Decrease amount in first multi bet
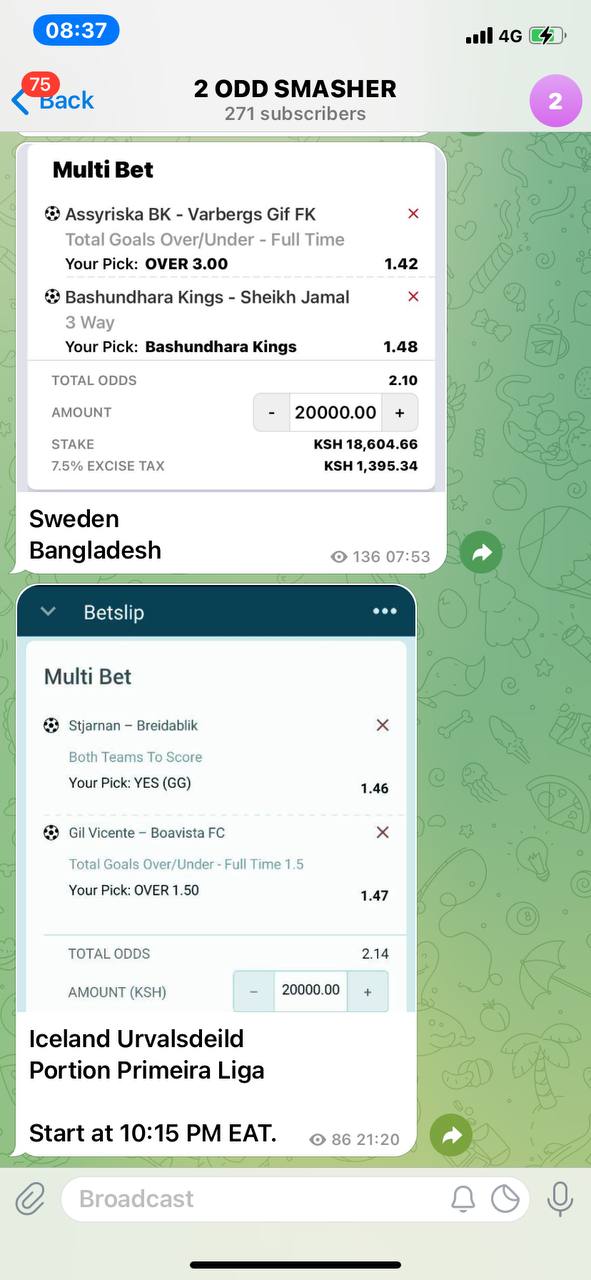This screenshot has height=1280, width=591. pos(271,412)
